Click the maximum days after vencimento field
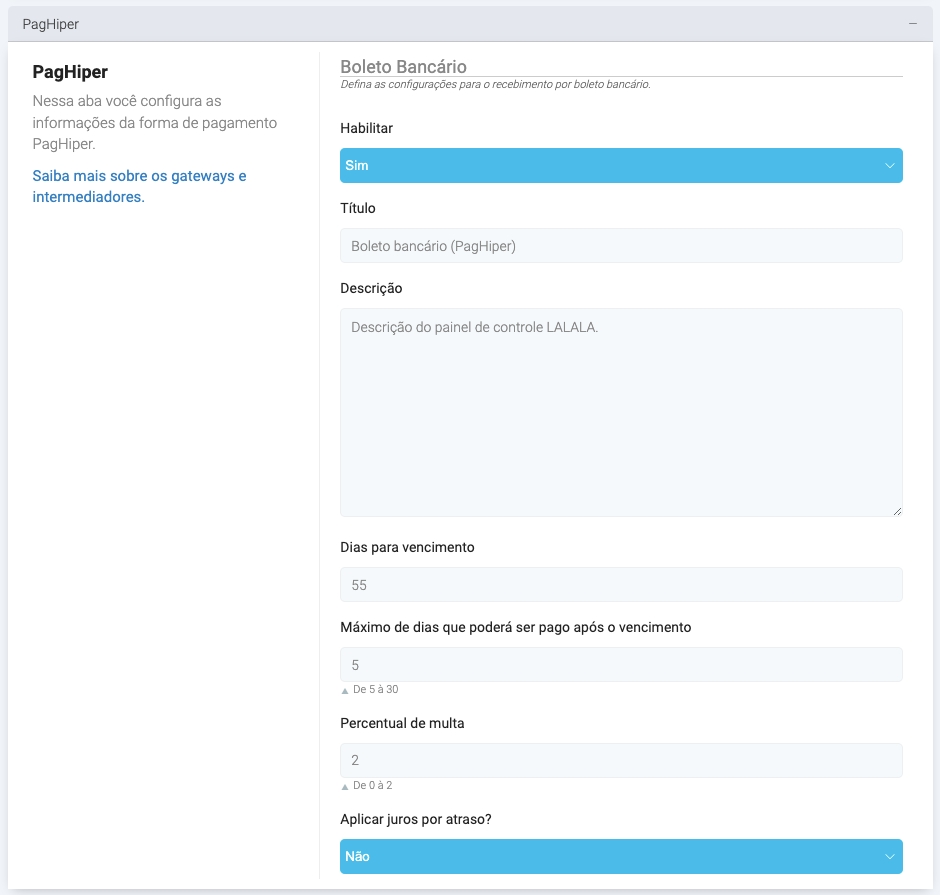Viewport: 940px width, 895px height. [x=621, y=665]
